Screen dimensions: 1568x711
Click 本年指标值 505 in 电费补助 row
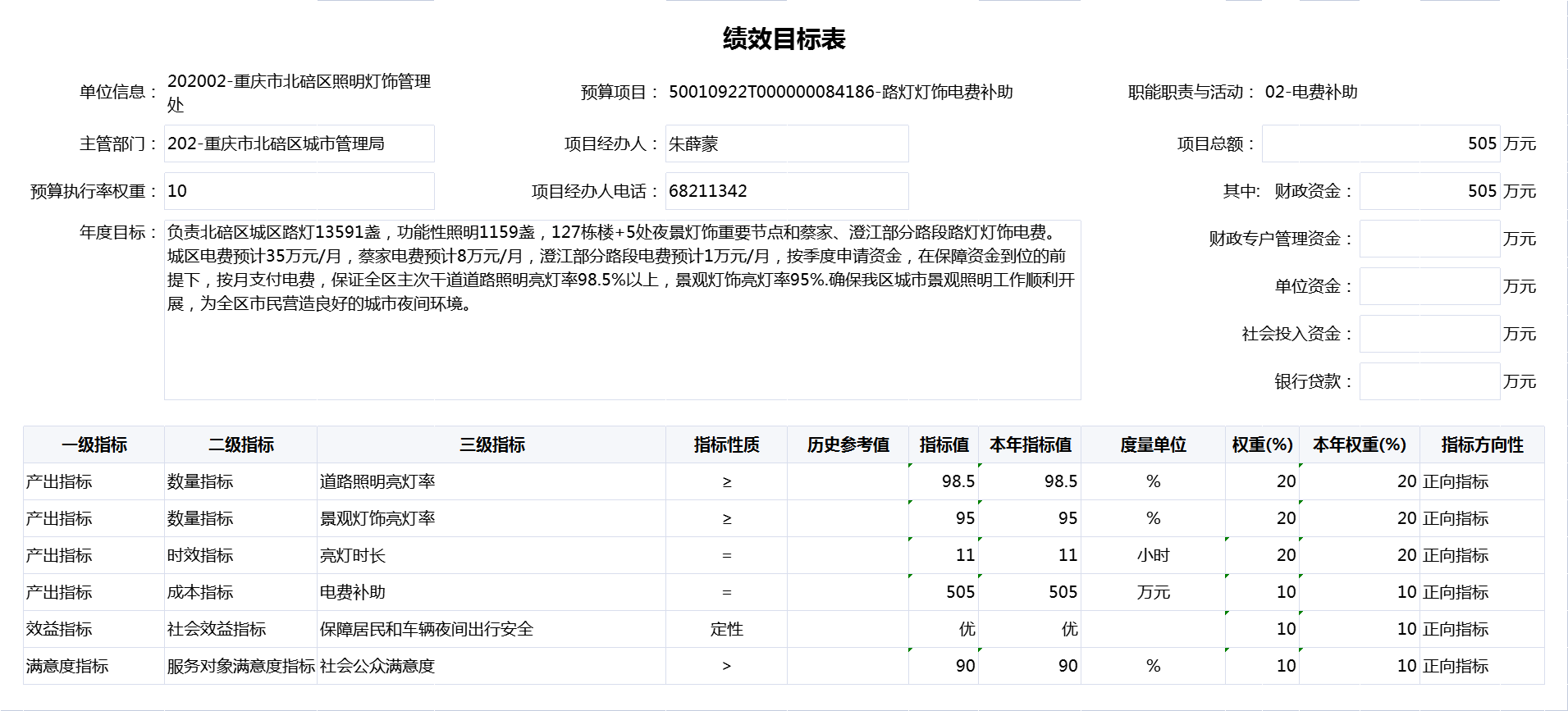[1030, 592]
